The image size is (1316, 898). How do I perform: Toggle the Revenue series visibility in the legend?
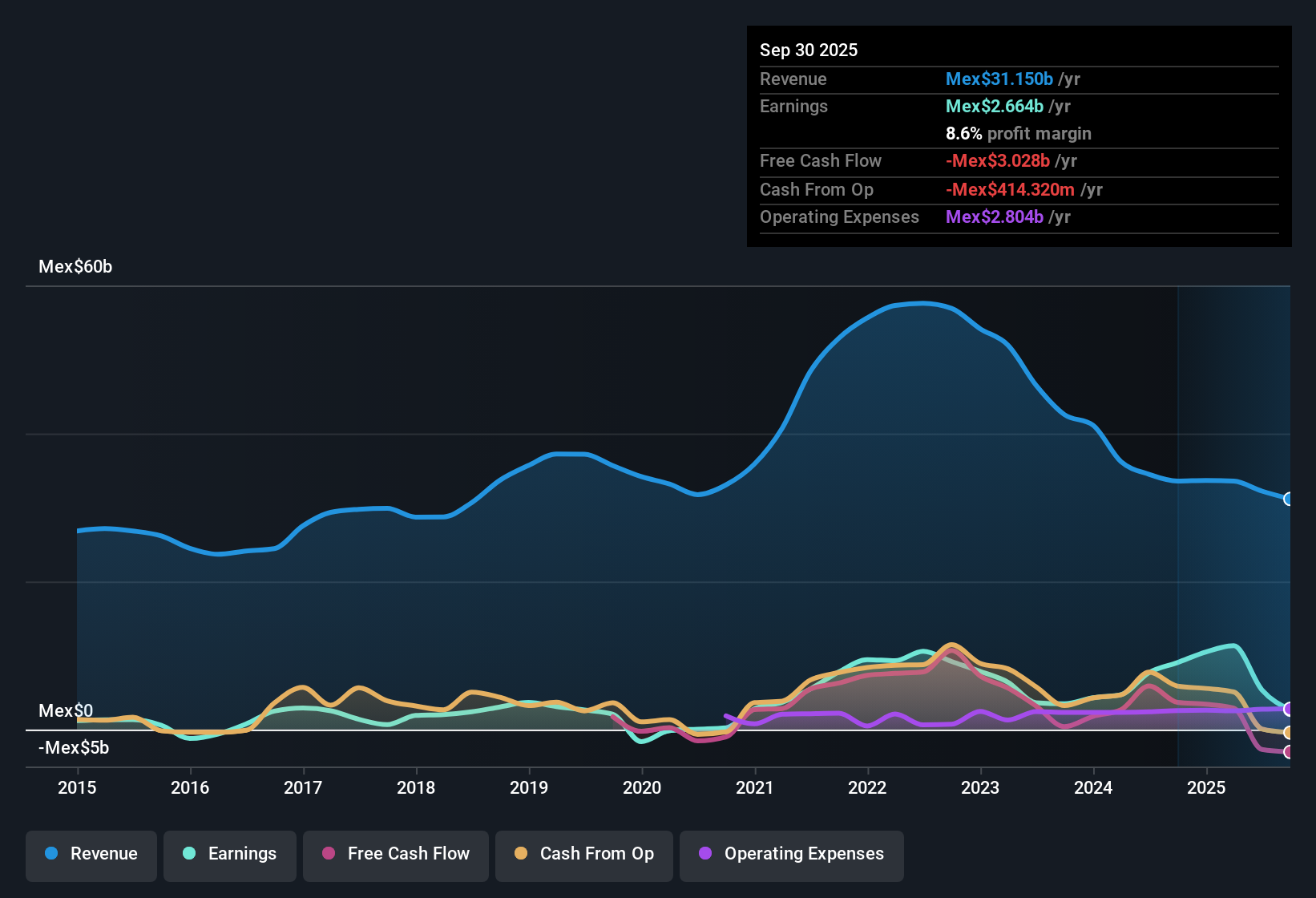[91, 854]
